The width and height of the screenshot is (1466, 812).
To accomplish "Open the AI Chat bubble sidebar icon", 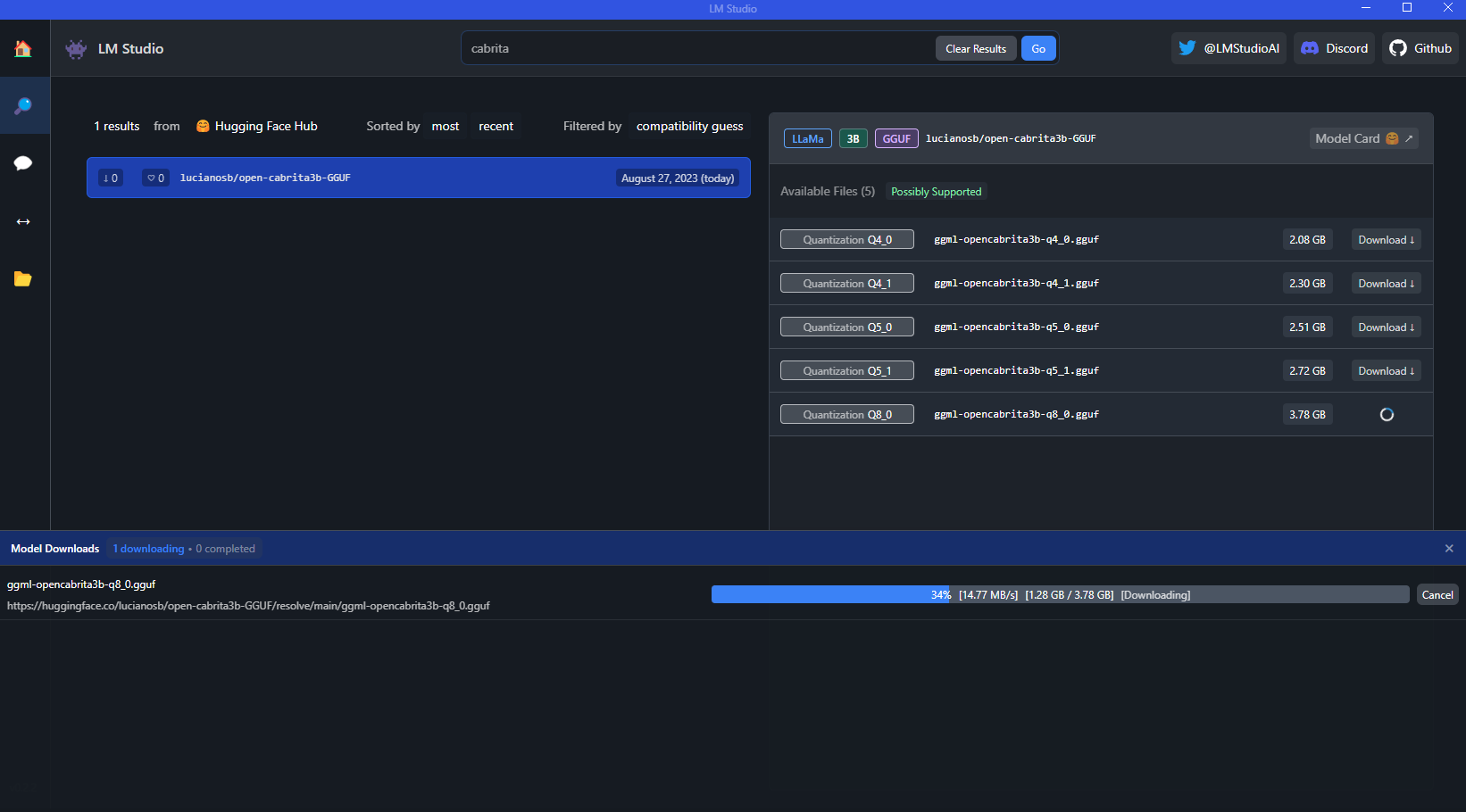I will 23,163.
